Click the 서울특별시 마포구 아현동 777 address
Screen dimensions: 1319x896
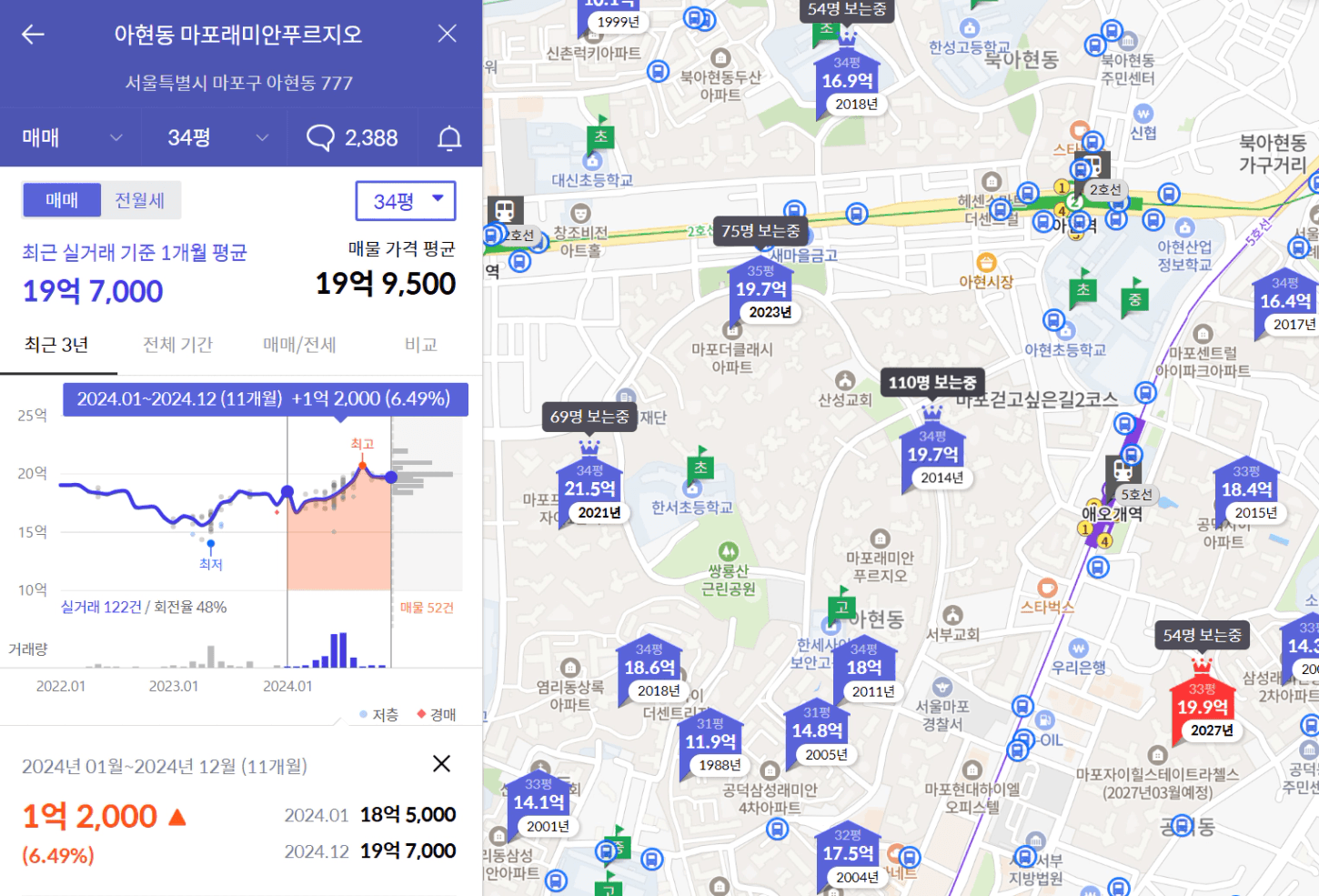pos(238,83)
